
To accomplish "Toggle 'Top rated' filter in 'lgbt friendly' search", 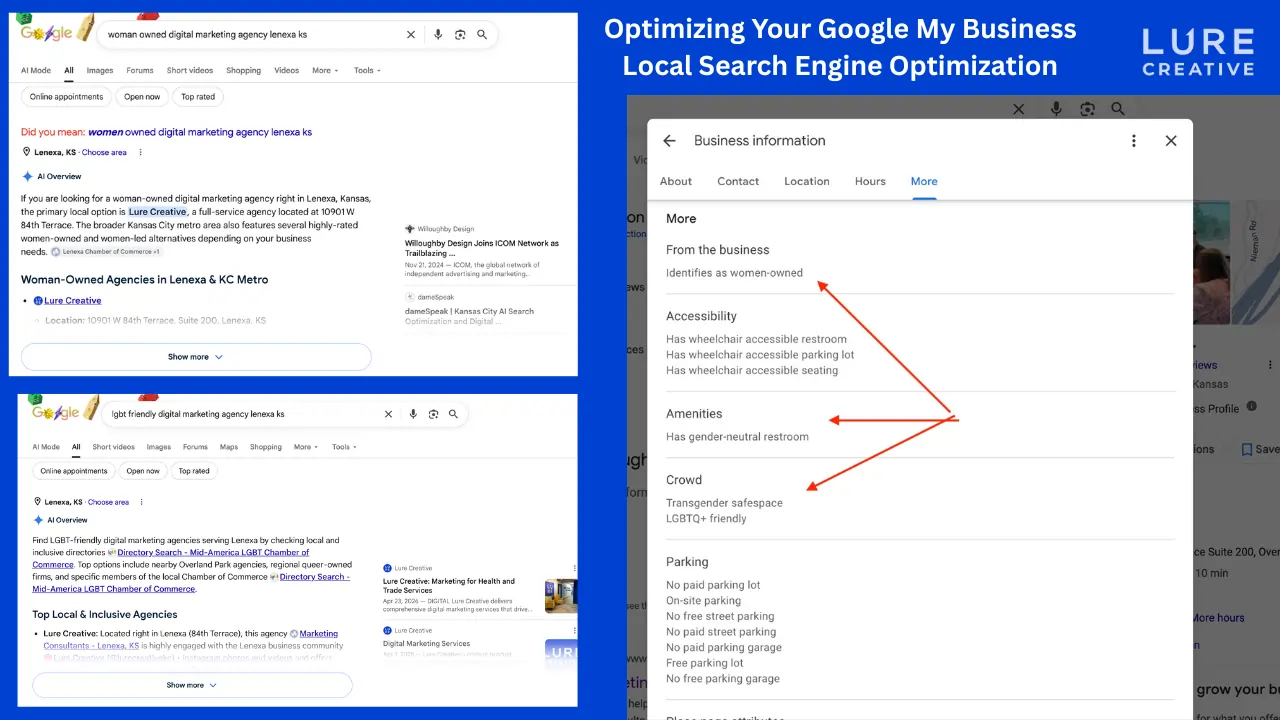I will (194, 471).
